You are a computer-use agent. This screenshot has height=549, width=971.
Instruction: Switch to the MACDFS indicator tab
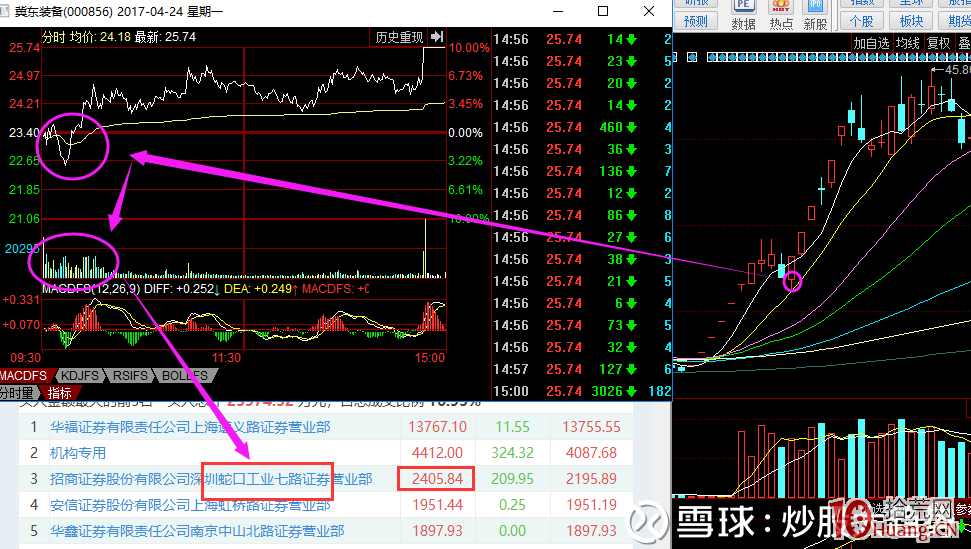click(25, 376)
